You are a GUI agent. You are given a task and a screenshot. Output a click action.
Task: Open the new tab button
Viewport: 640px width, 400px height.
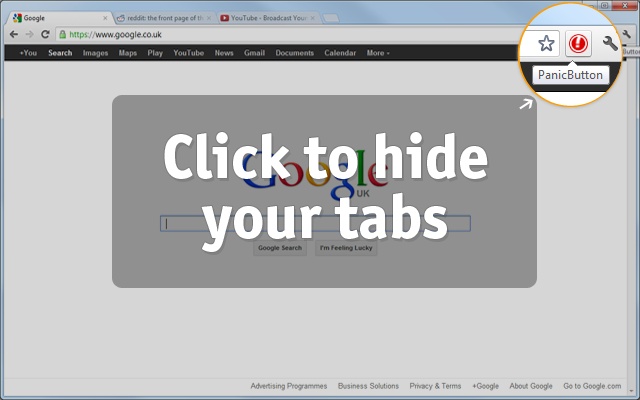(332, 18)
